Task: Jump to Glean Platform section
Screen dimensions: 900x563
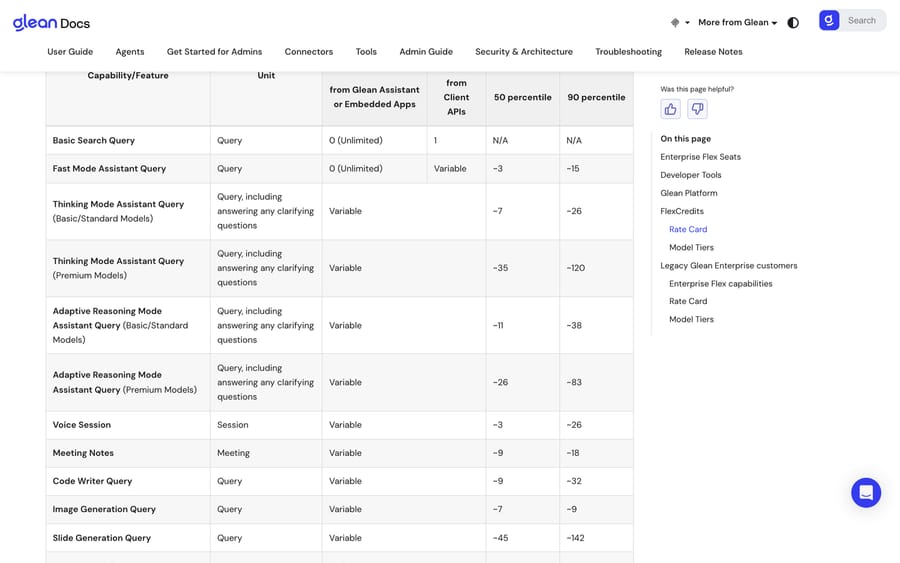Action: pyautogui.click(x=689, y=193)
